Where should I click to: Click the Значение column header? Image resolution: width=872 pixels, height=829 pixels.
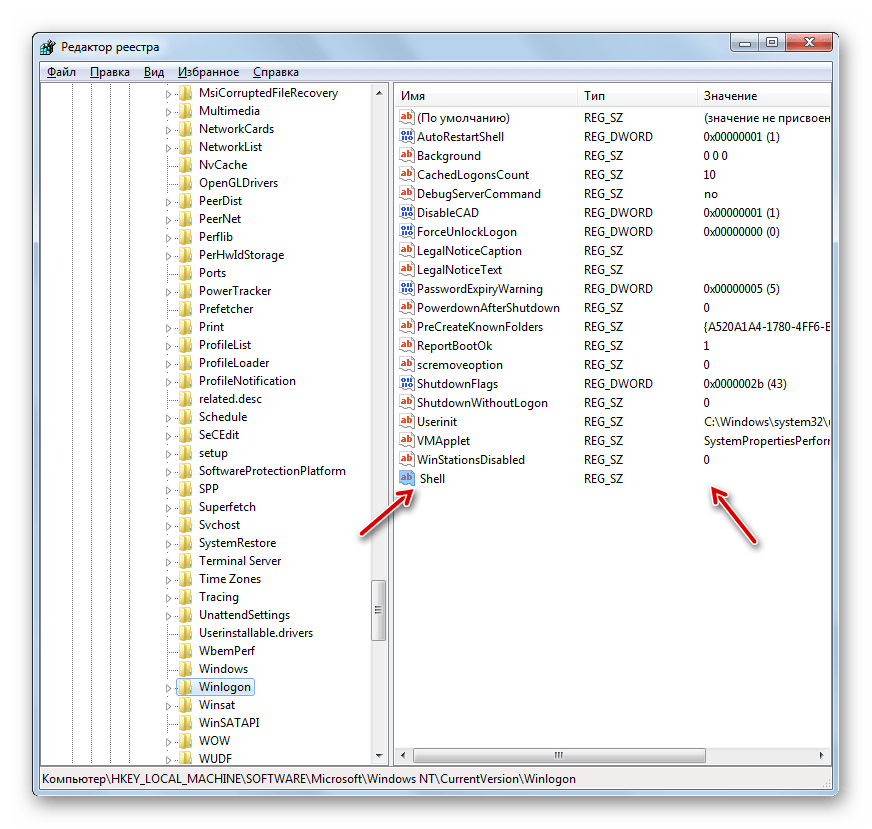tap(764, 96)
